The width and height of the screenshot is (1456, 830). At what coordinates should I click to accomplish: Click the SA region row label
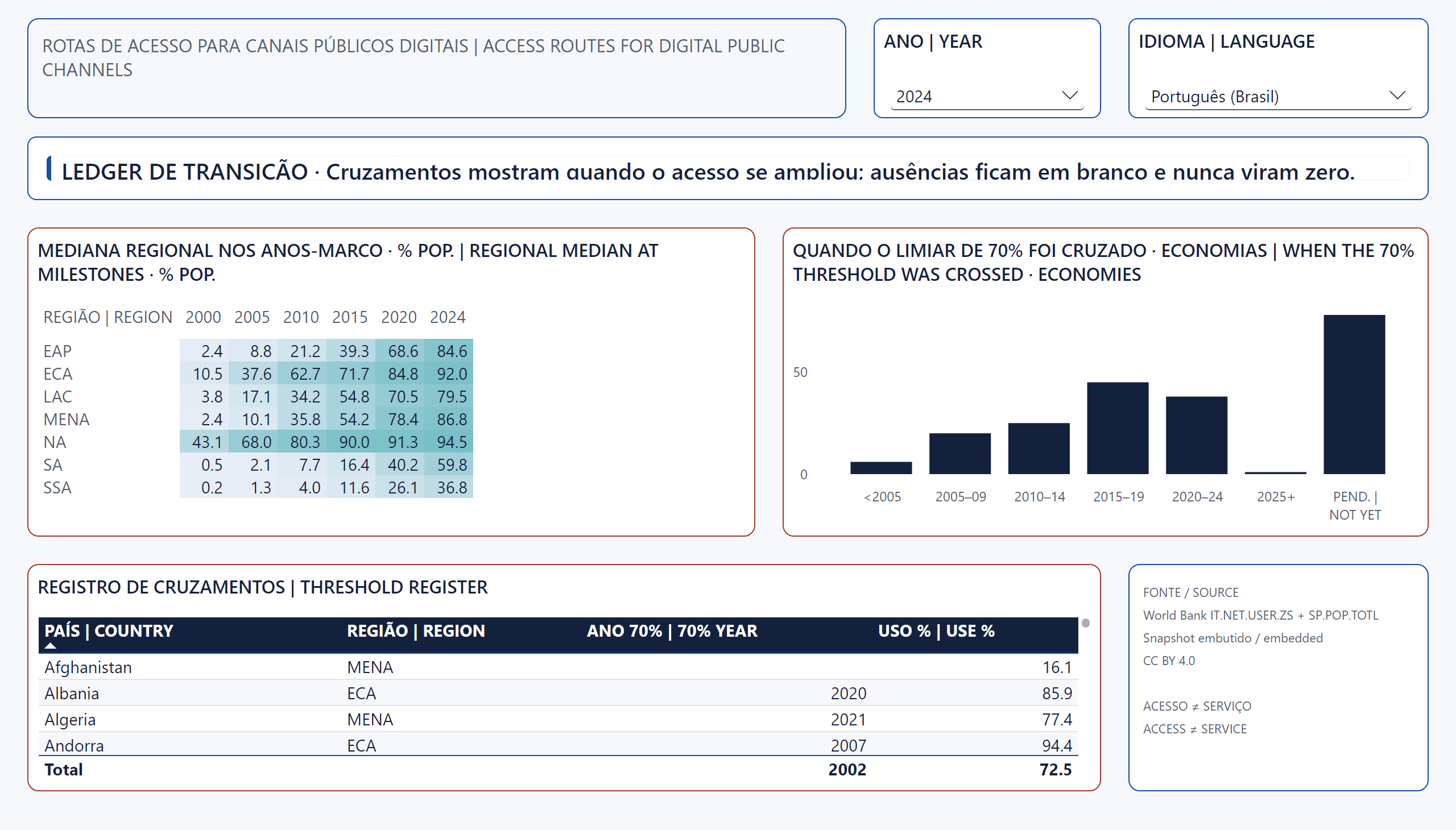pos(53,464)
